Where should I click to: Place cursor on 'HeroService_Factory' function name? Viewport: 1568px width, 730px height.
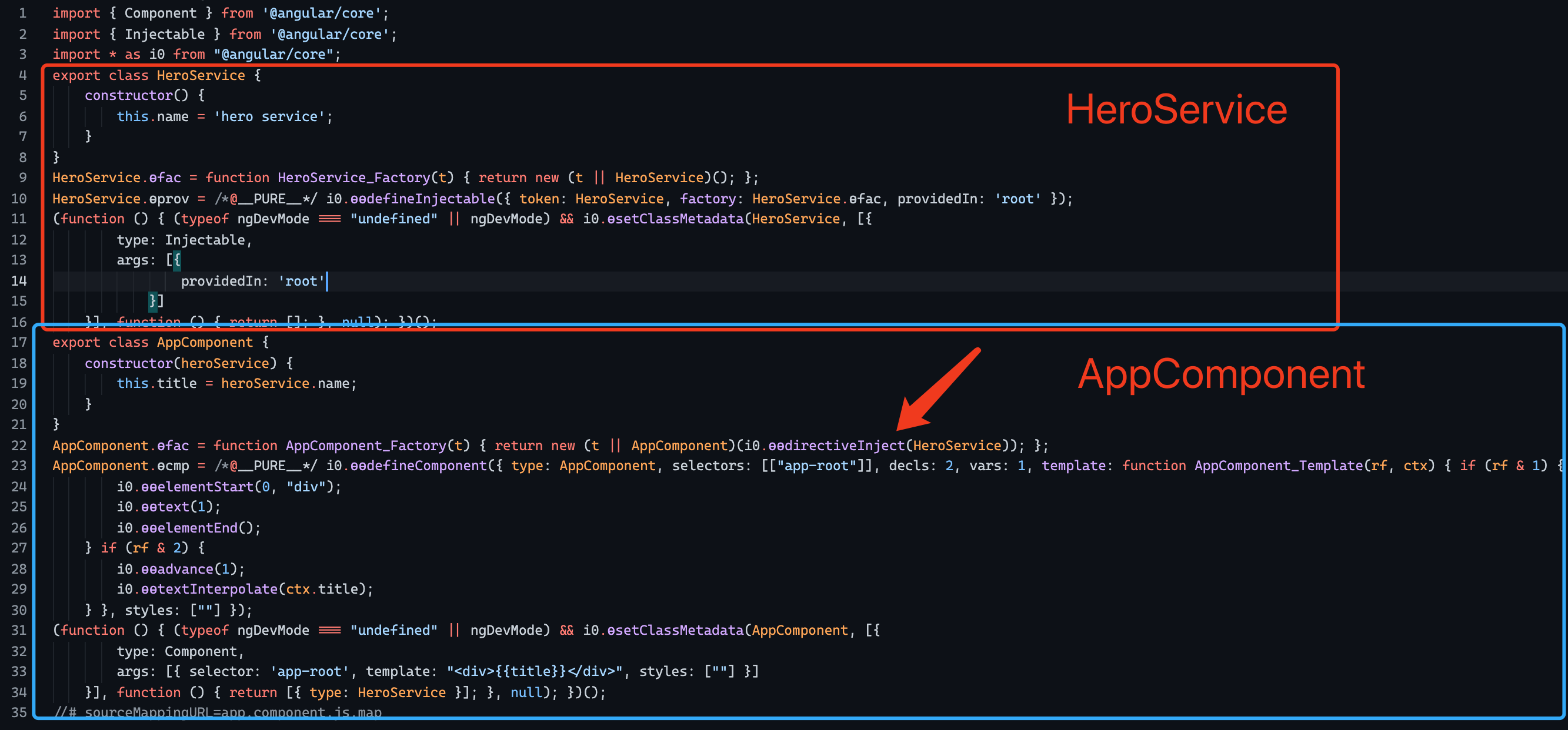(x=353, y=178)
